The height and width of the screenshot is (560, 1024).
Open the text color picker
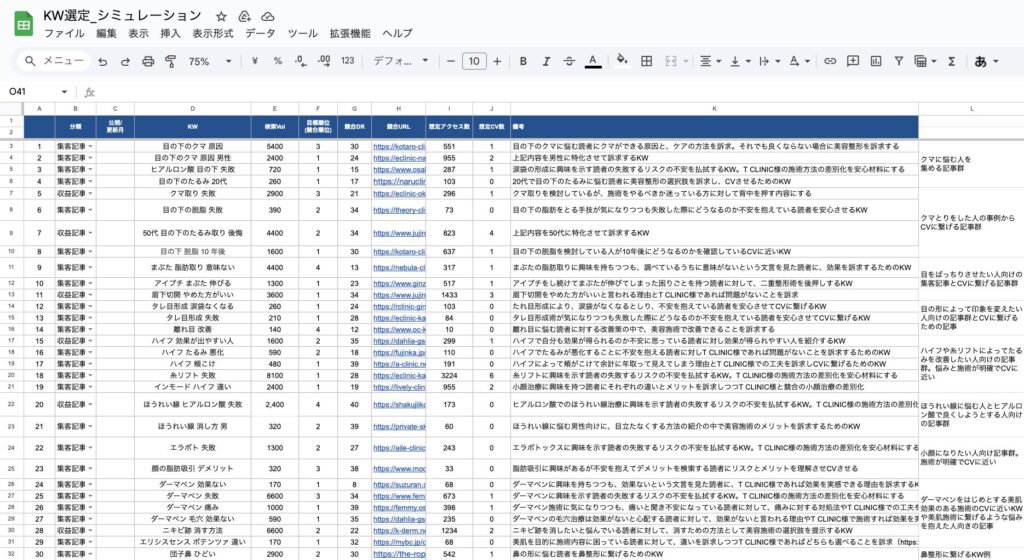click(x=593, y=61)
